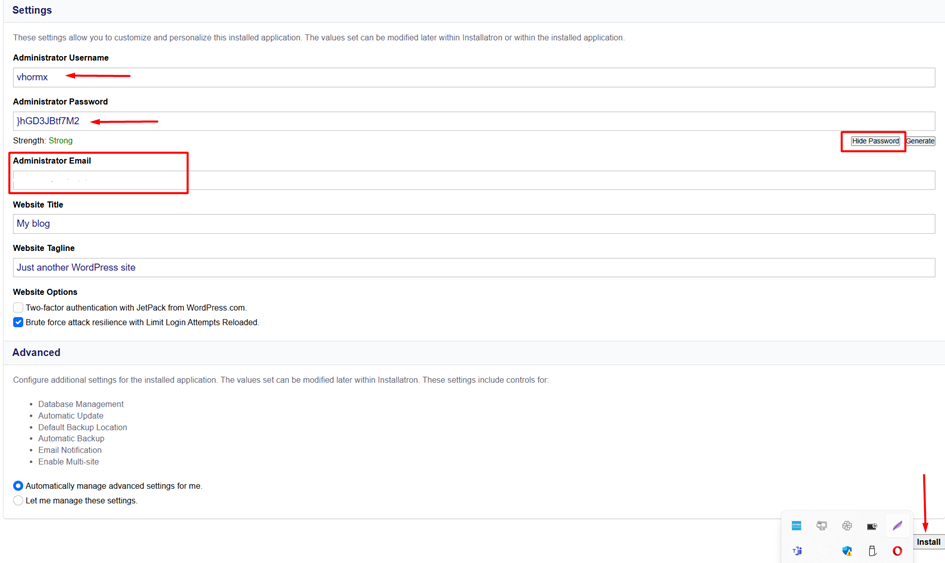Uncheck Brute force attack resilience option
The image size is (945, 563).
(x=18, y=323)
